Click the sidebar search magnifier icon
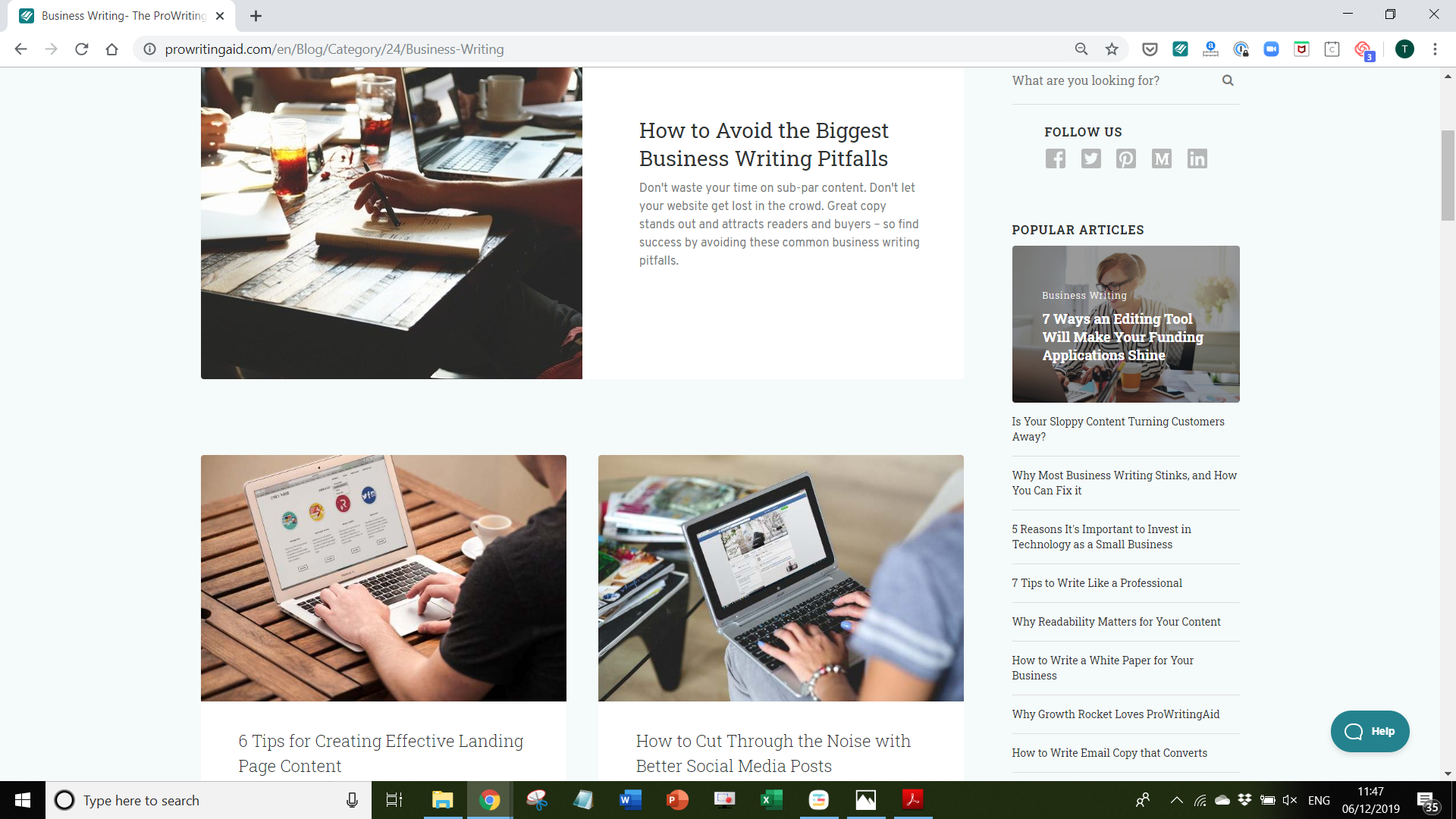 [x=1228, y=80]
